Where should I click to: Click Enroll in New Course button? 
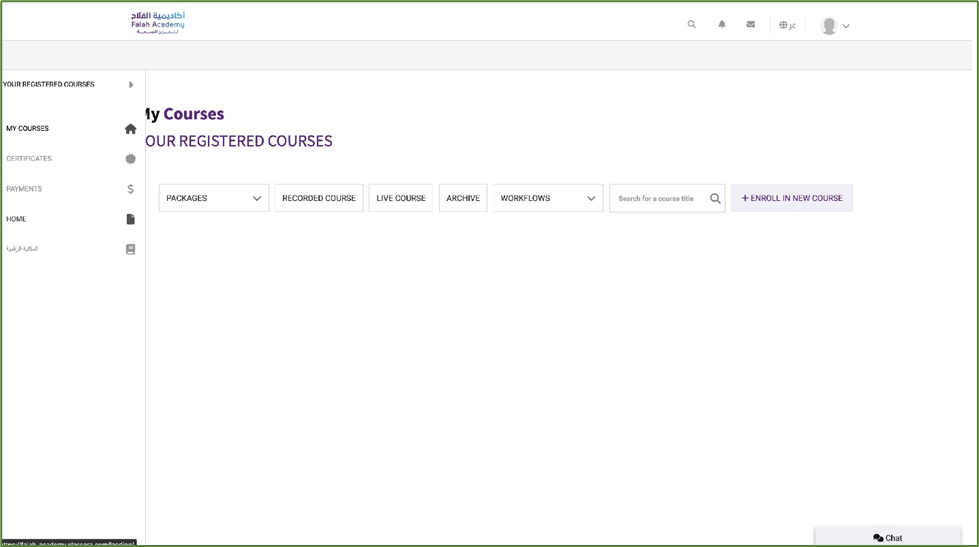(791, 198)
